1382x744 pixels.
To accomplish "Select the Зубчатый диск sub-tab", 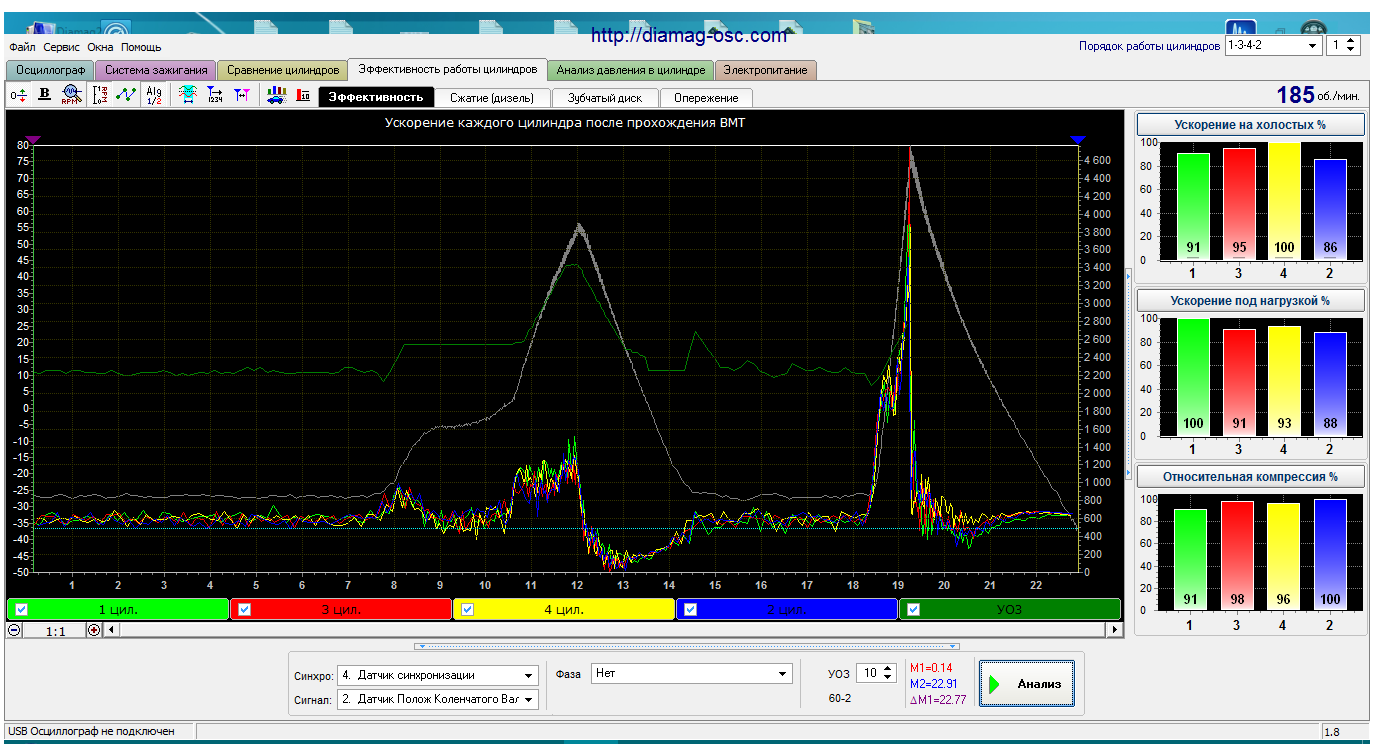I will (x=605, y=98).
